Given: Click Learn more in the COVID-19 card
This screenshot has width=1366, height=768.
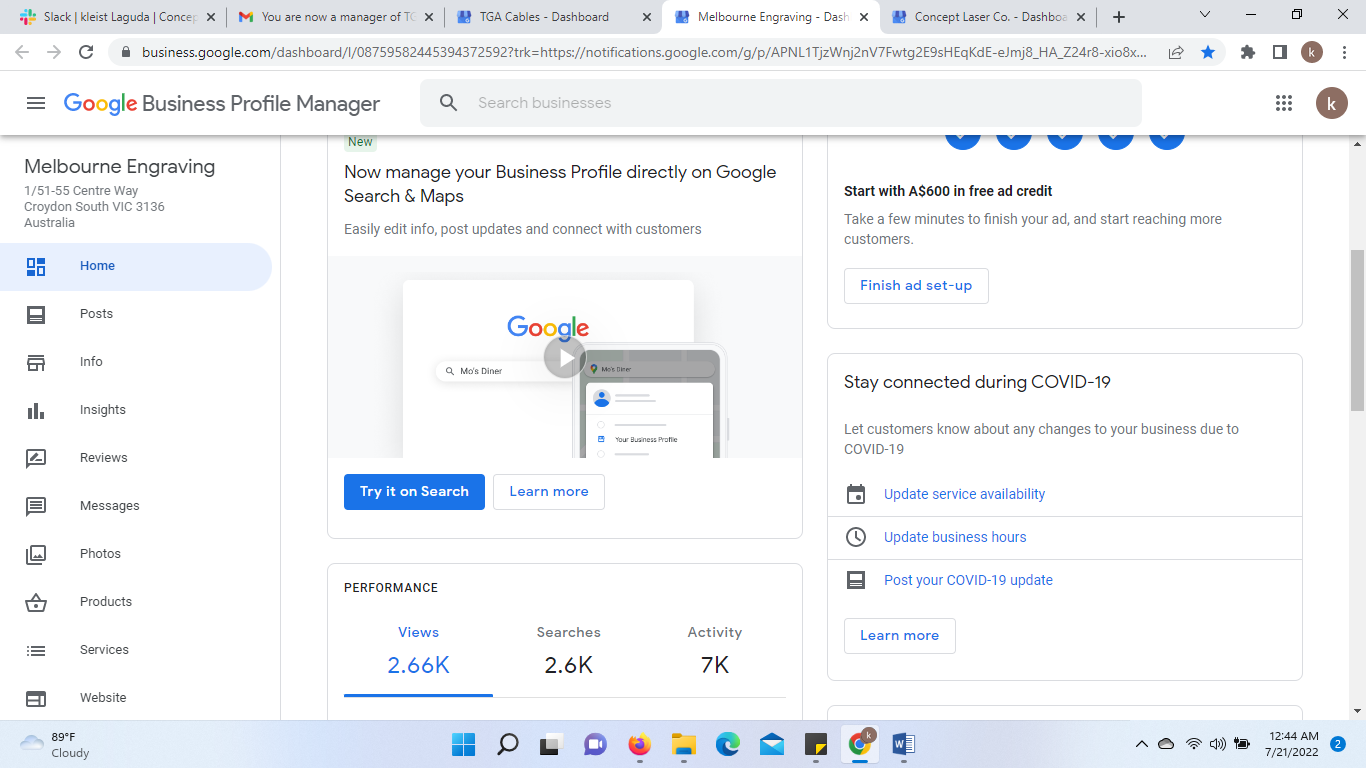Looking at the screenshot, I should pyautogui.click(x=900, y=636).
